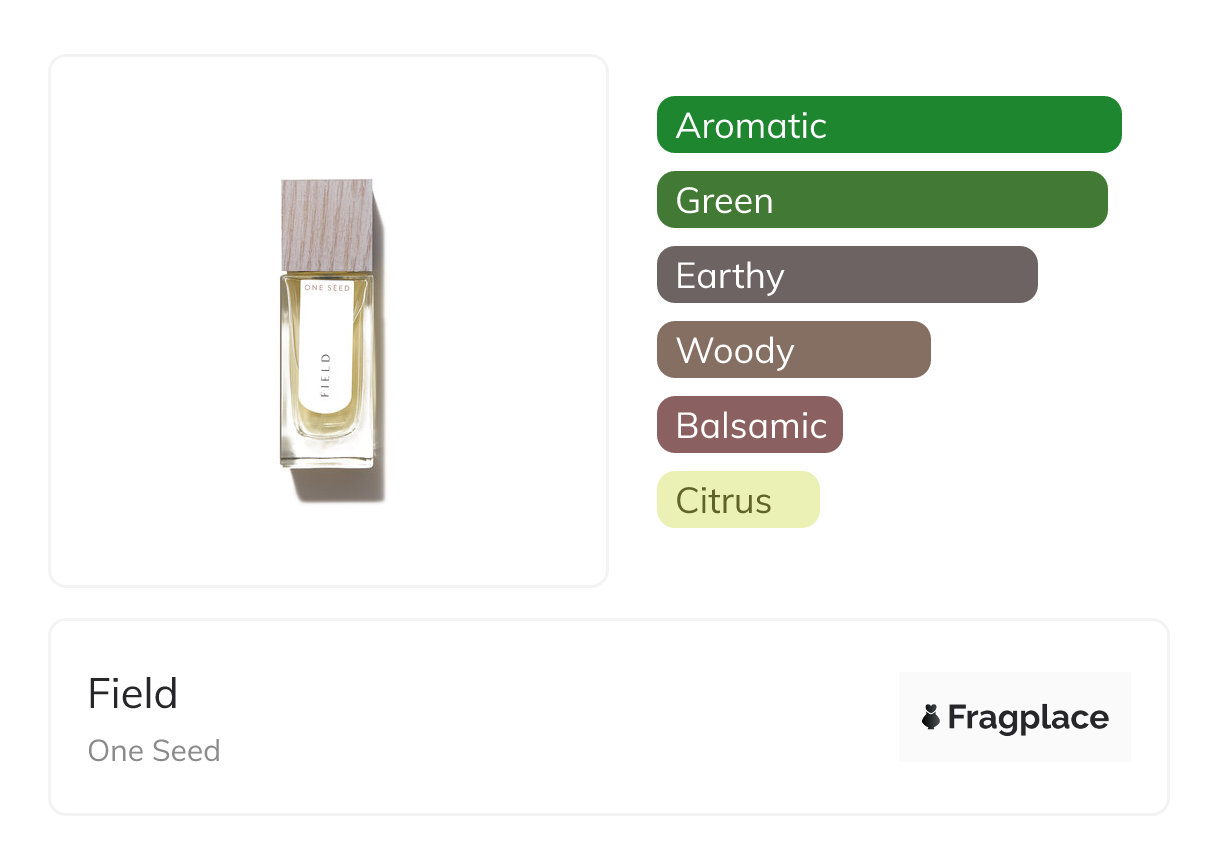
Task: Select the Green accord bar
Action: coord(882,200)
